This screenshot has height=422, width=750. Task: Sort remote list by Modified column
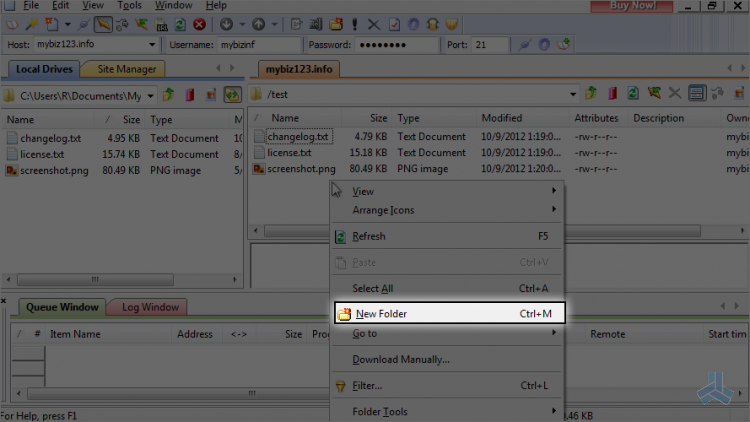click(x=522, y=118)
